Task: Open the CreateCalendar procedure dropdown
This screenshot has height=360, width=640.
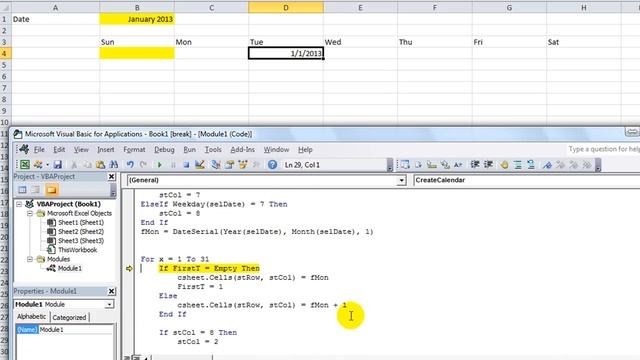Action: pos(527,180)
